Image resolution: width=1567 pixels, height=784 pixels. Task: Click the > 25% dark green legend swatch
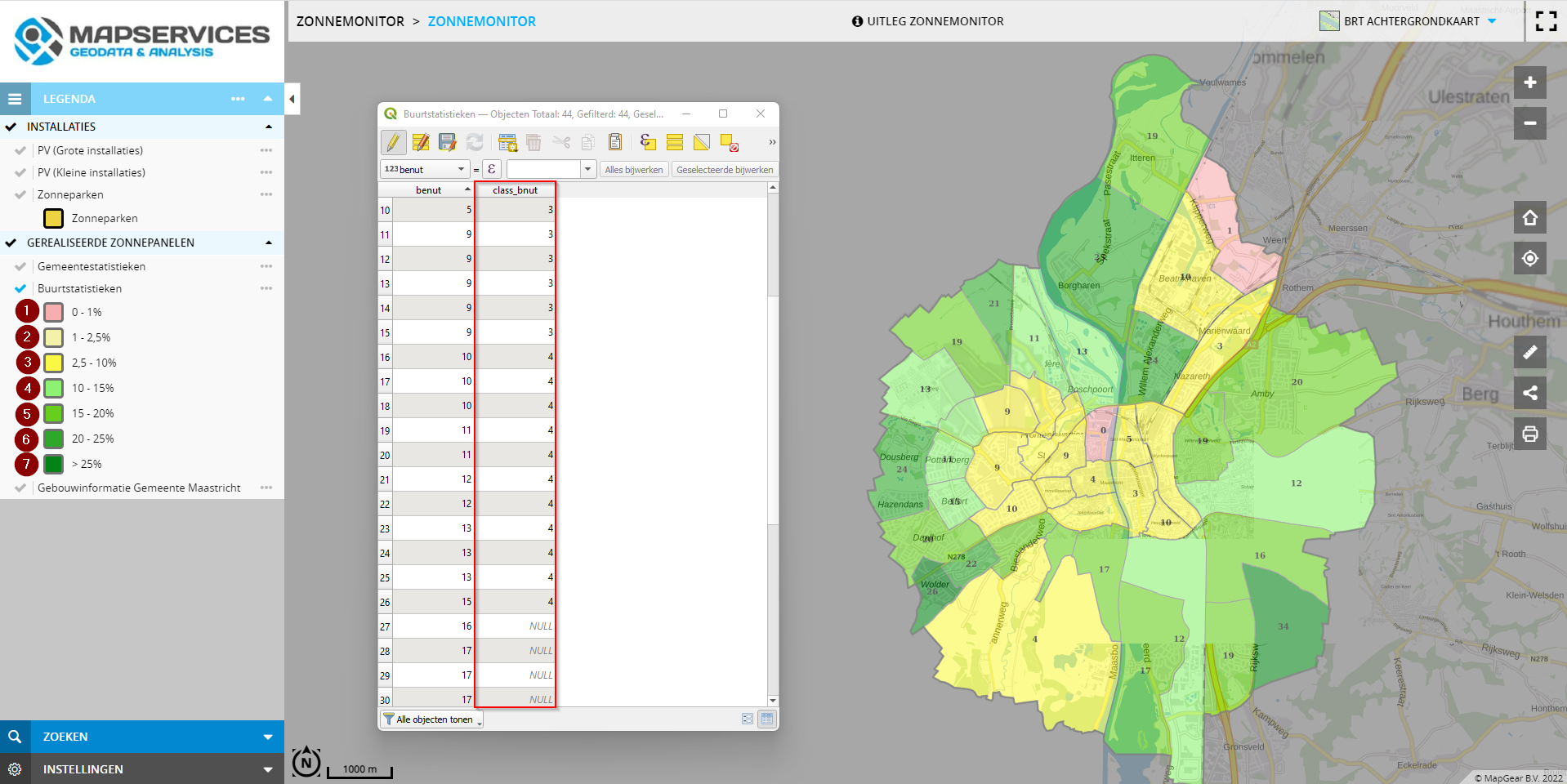pos(53,464)
